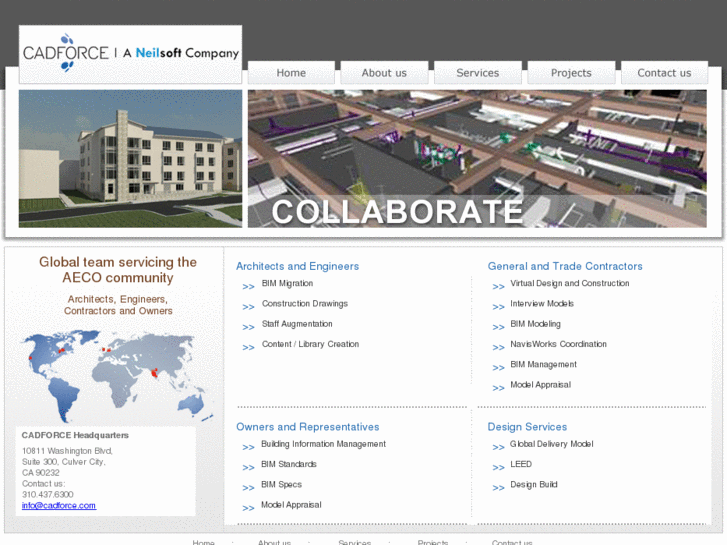727x545 pixels.
Task: Go to the About us tab
Action: (x=384, y=73)
